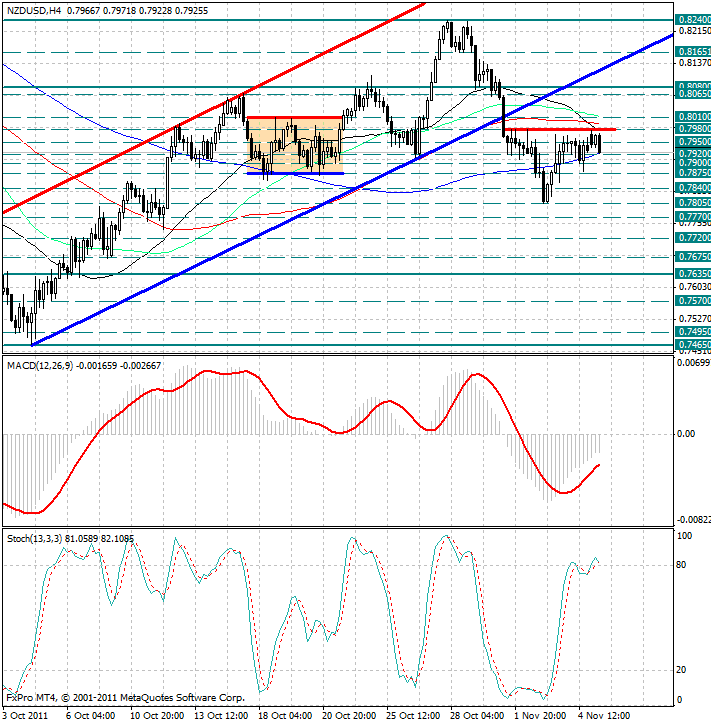
Task: Select the 18 Oct 04:00 time label
Action: click(284, 716)
